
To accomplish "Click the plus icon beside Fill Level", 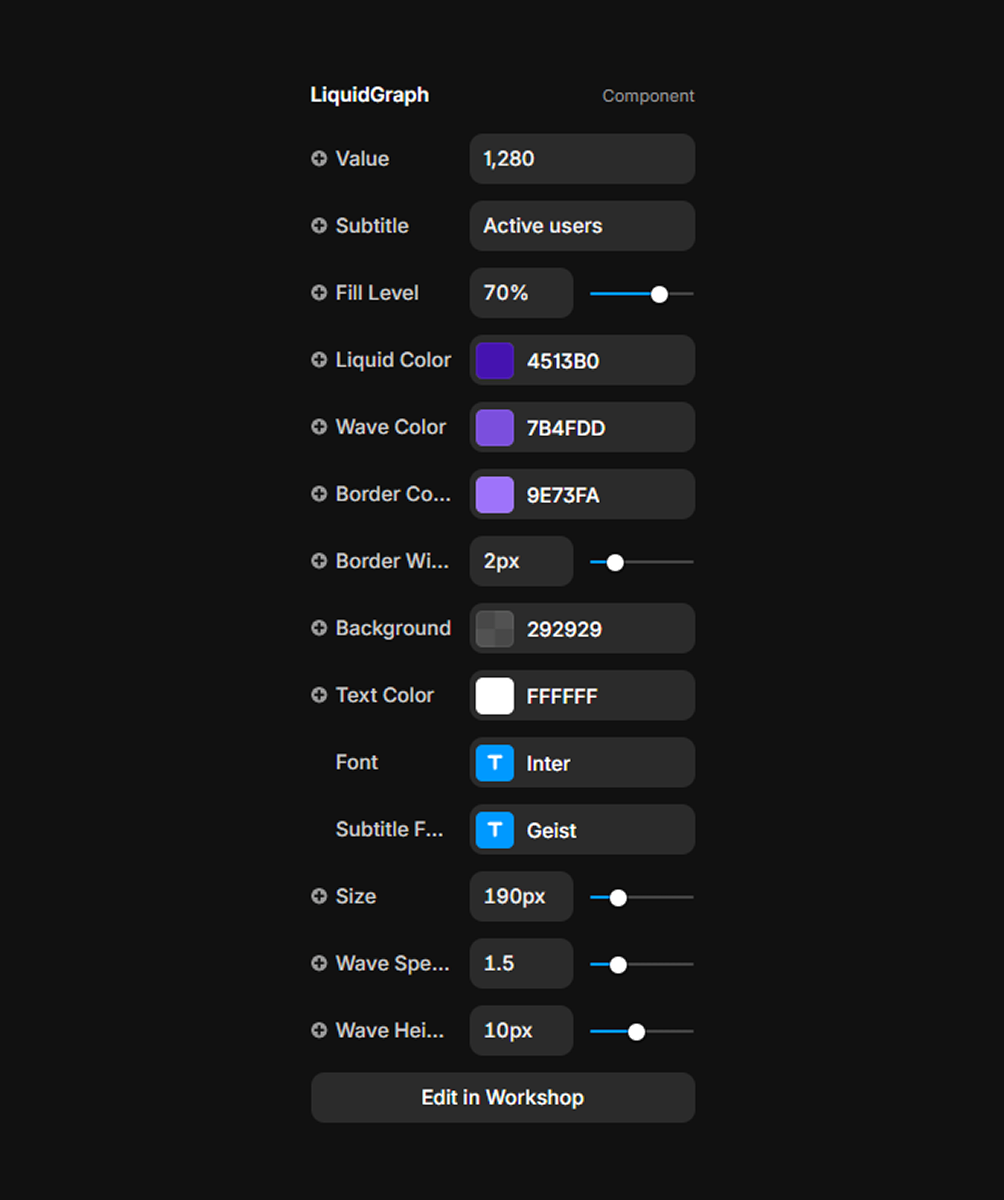I will (x=319, y=293).
